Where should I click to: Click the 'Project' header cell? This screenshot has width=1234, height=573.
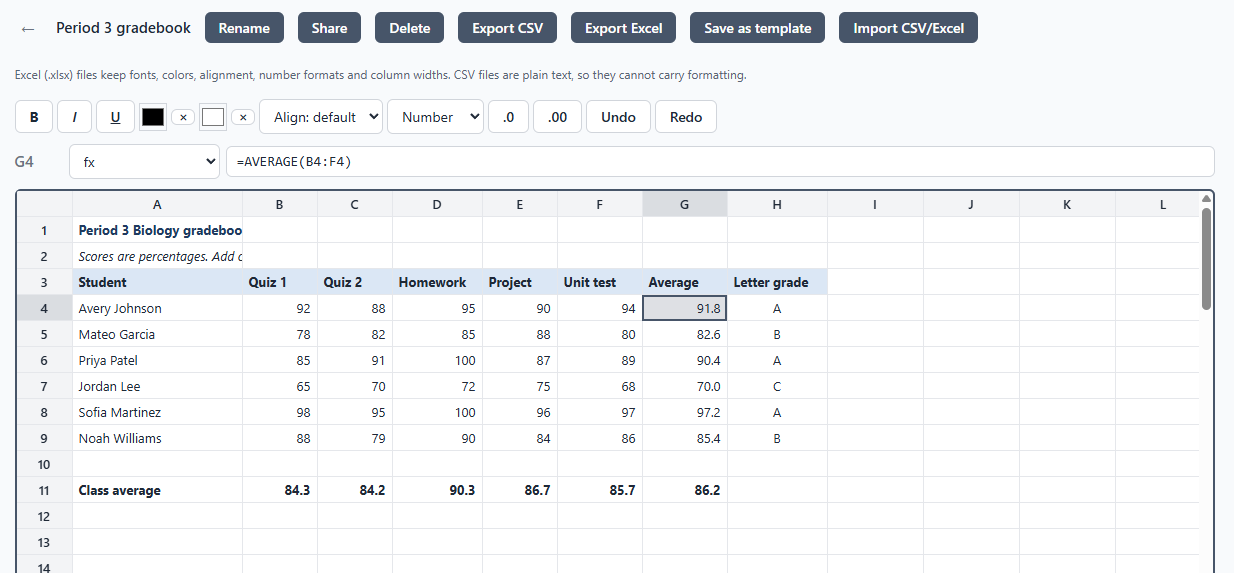click(520, 282)
